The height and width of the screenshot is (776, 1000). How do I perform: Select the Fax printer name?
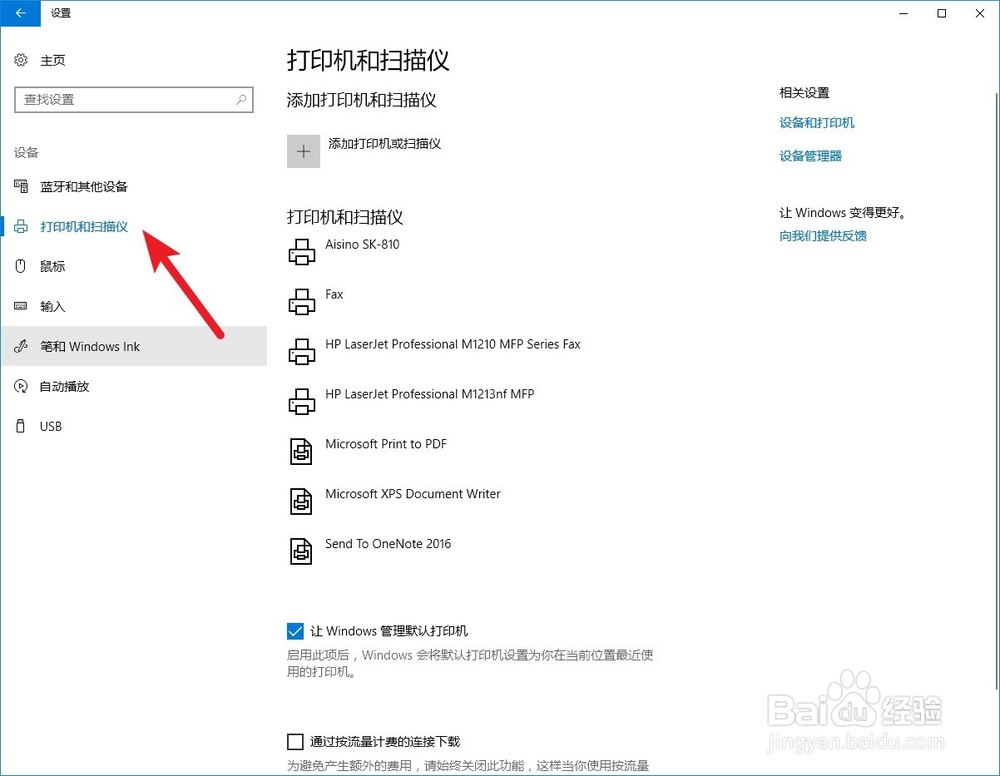click(x=334, y=294)
